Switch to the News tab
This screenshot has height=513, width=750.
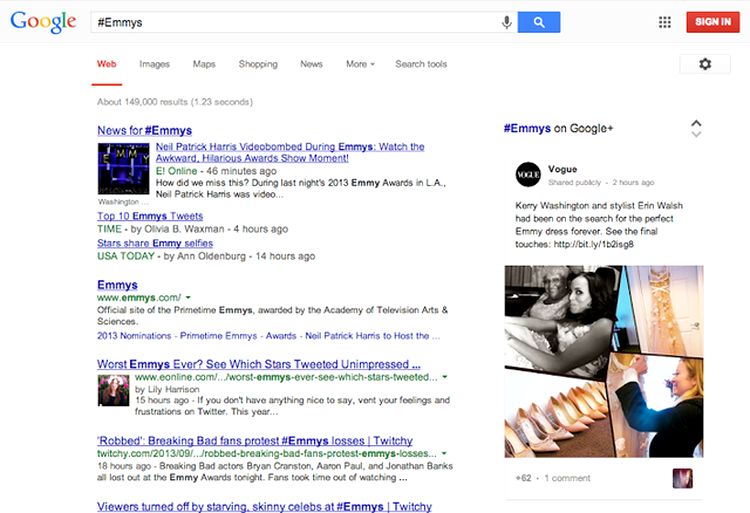pyautogui.click(x=311, y=64)
